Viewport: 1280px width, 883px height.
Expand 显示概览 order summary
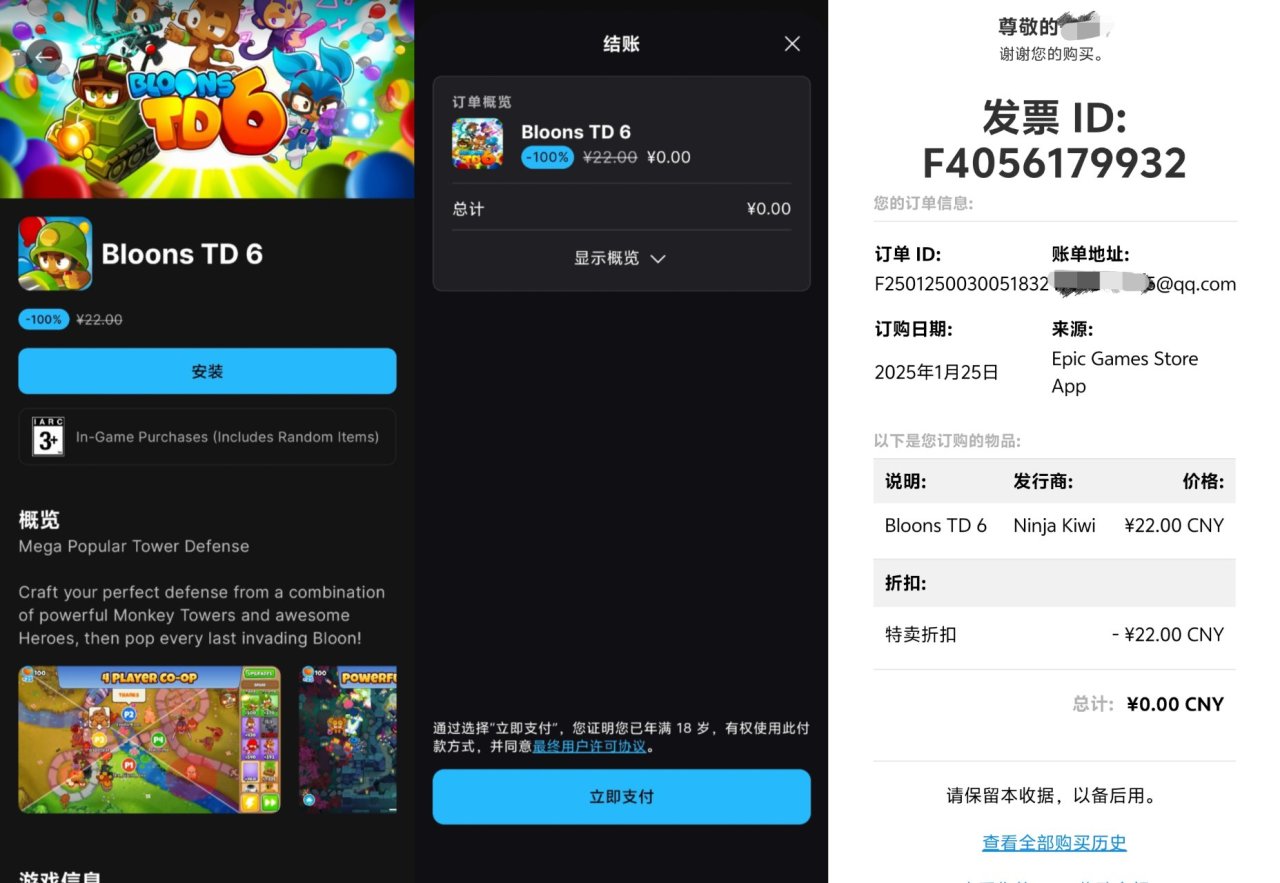620,258
